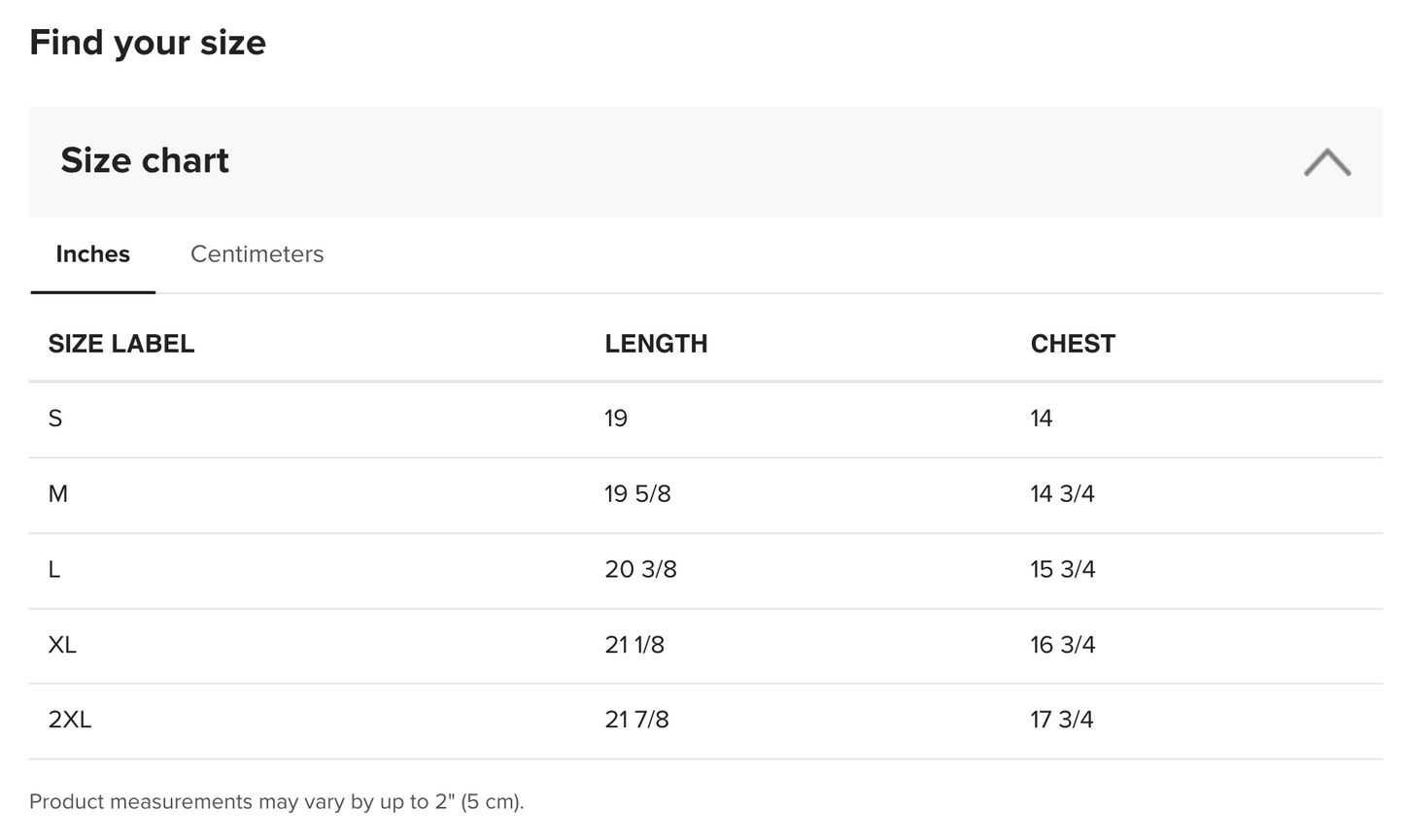This screenshot has height=840, width=1404.
Task: Select the XL size row label
Action: pos(62,645)
